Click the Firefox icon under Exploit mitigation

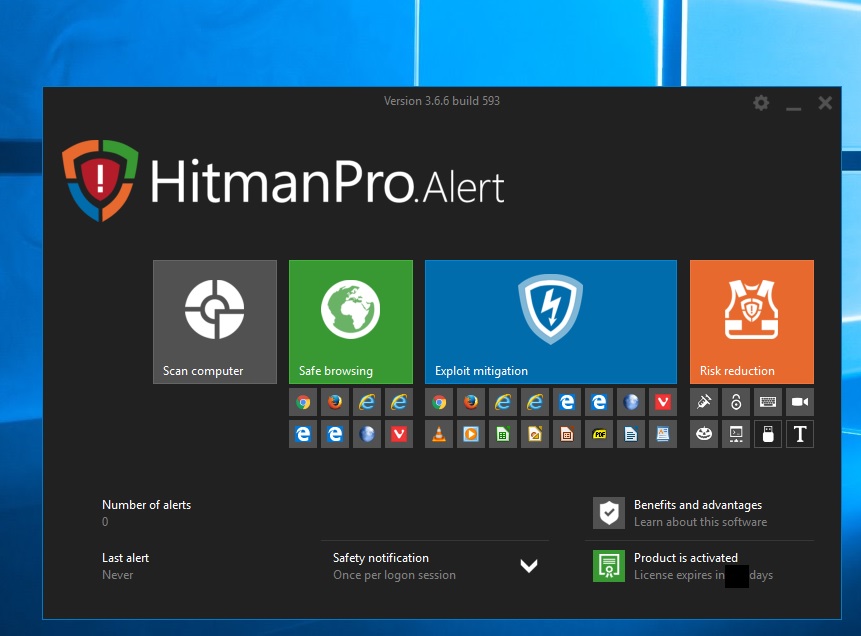click(x=471, y=403)
